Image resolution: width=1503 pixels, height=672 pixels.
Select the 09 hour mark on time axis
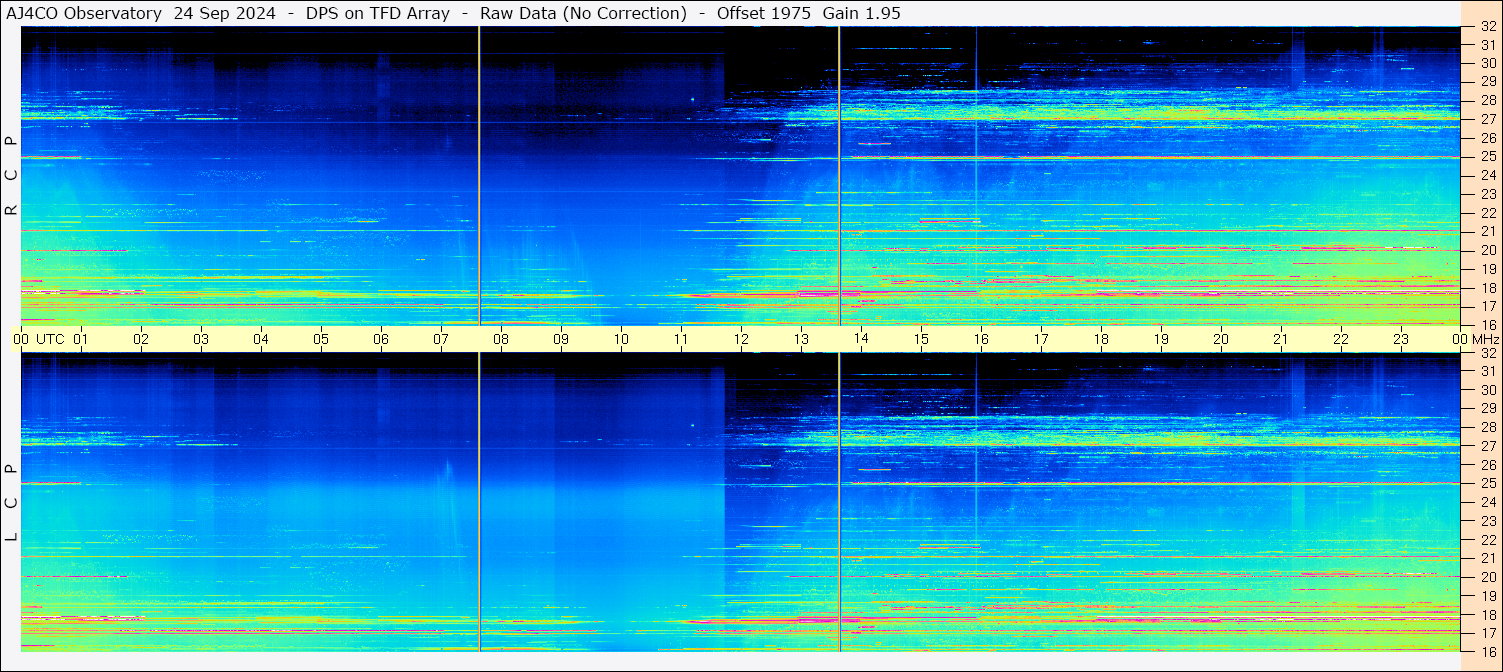(561, 339)
